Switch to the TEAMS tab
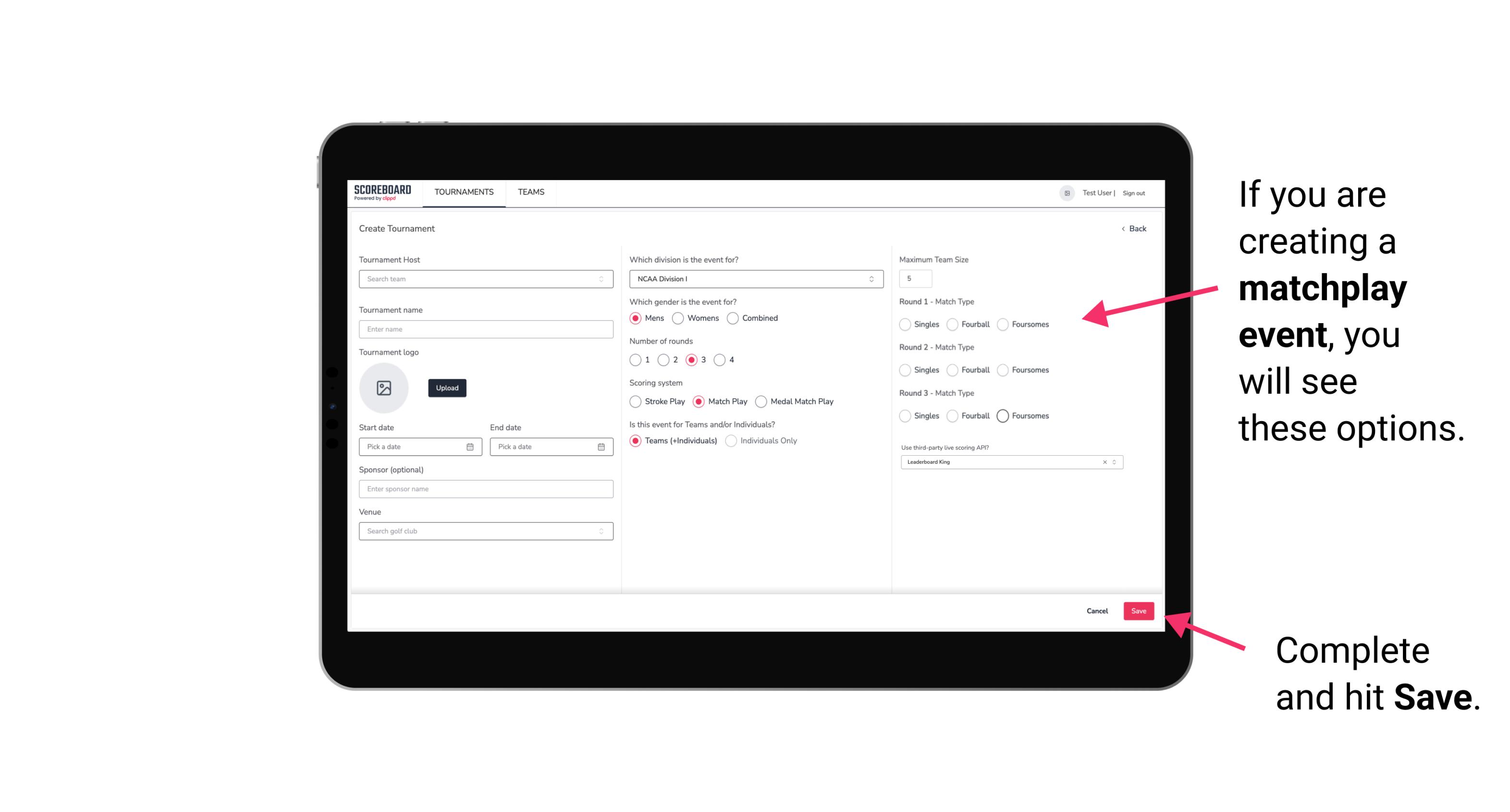Image resolution: width=1510 pixels, height=812 pixels. [531, 192]
